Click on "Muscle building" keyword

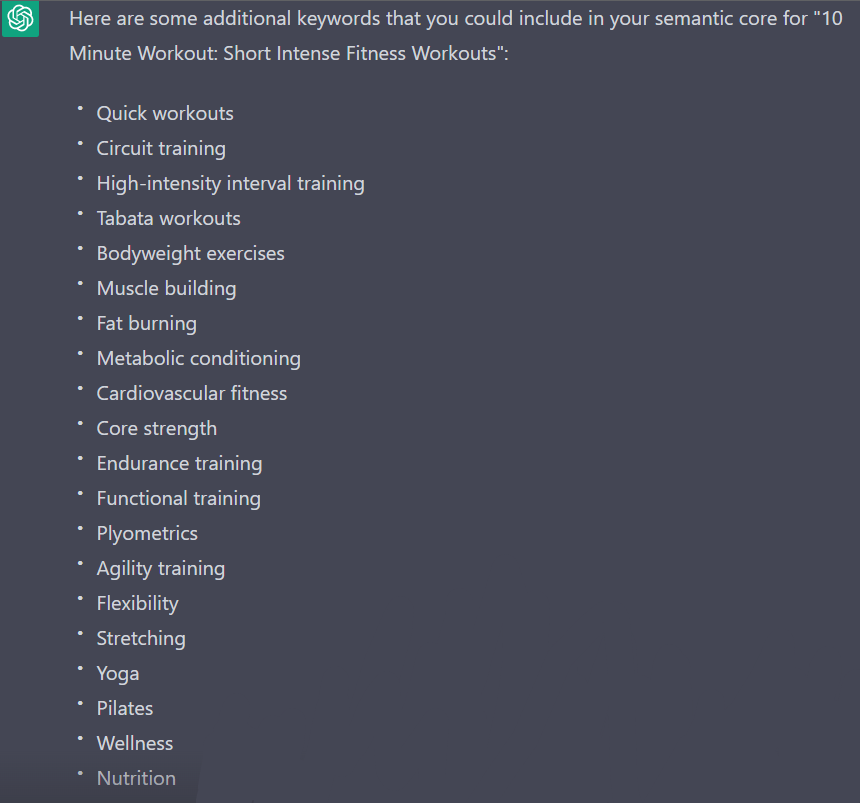166,289
